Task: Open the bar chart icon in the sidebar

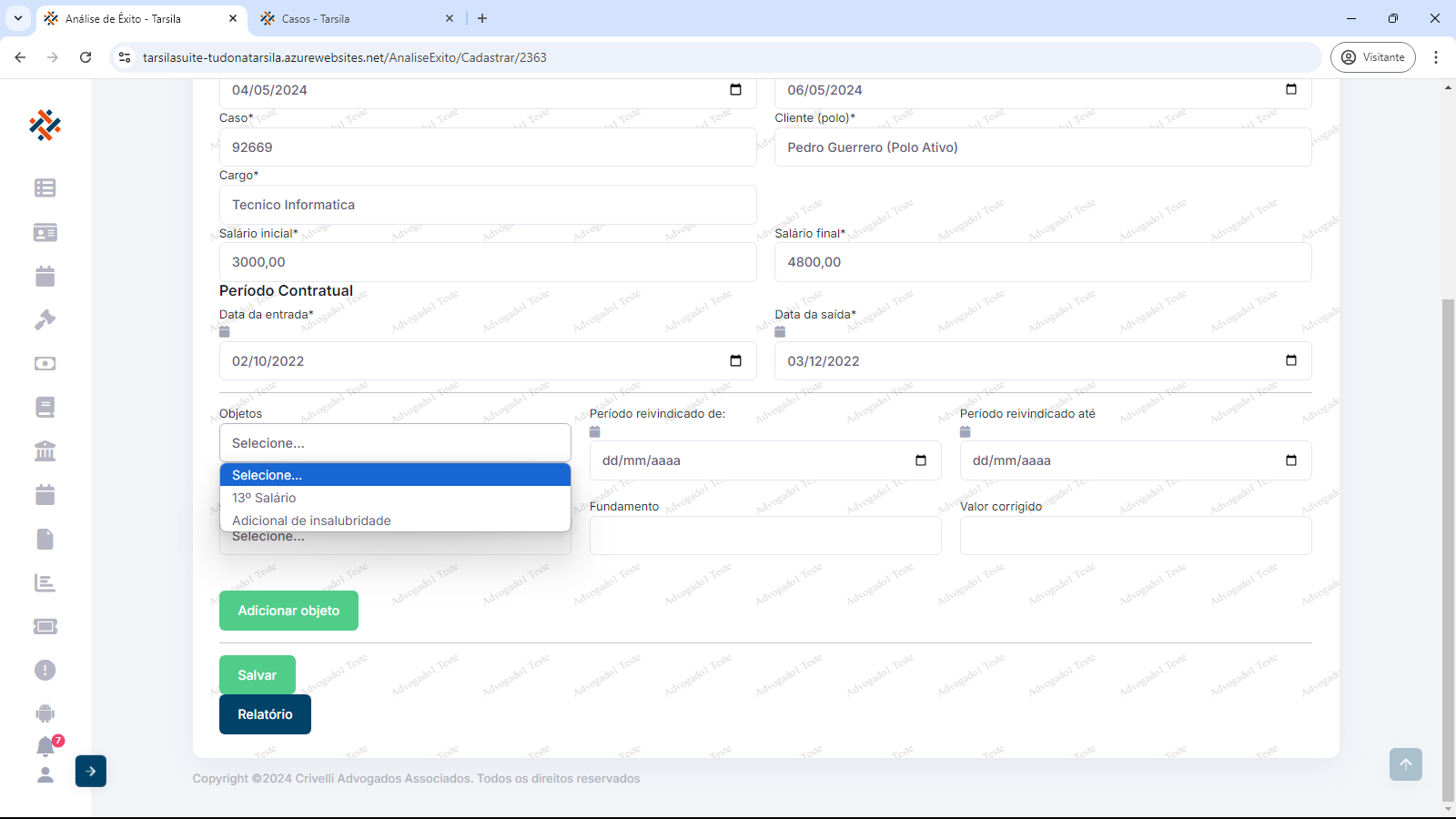Action: click(x=45, y=582)
